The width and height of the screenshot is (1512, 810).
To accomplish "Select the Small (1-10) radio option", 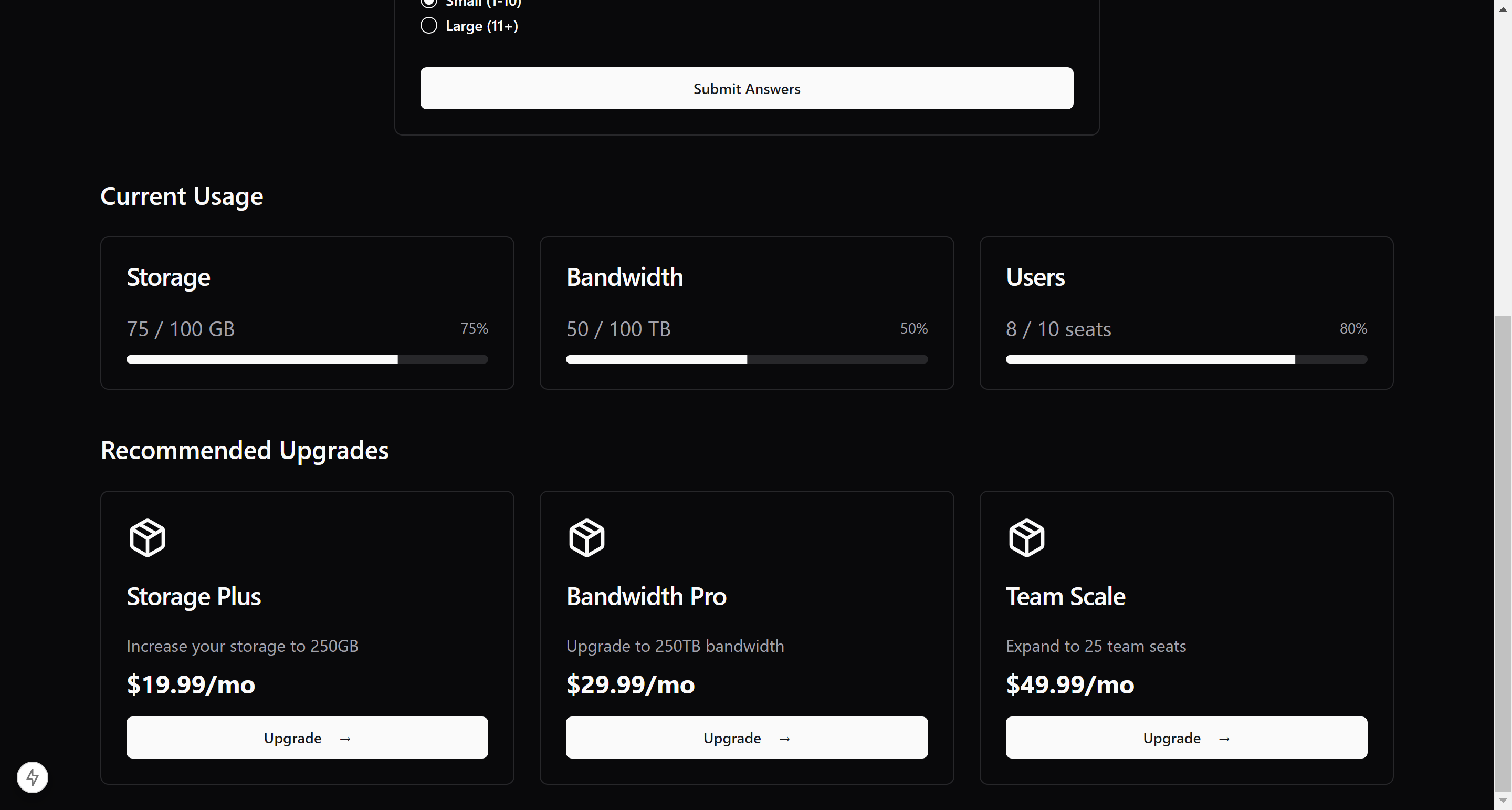I will 429,2.
